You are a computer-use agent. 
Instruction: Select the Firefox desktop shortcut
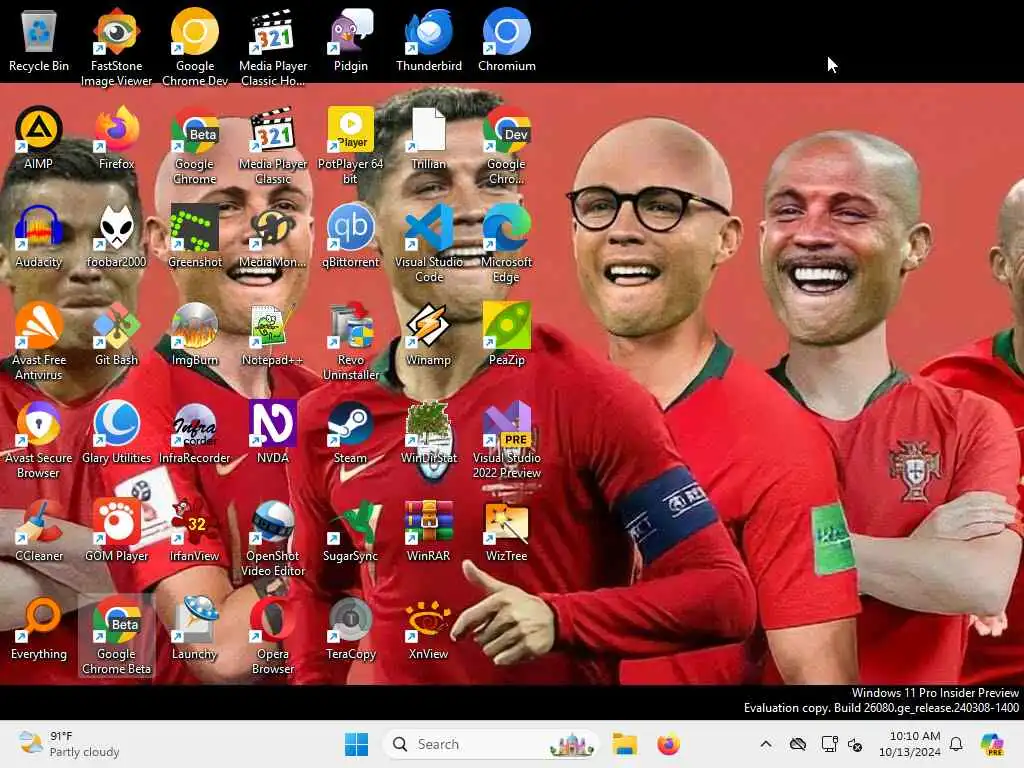click(x=116, y=138)
